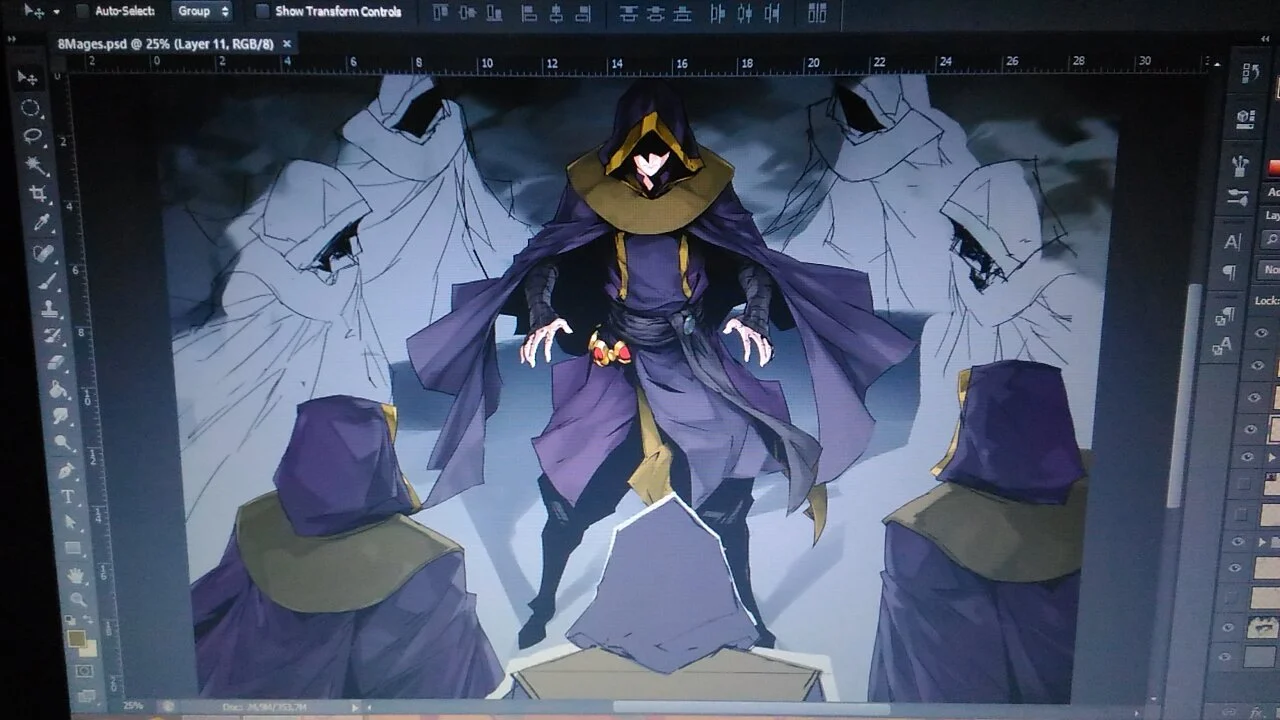Enable the Auto-Select checkbox

82,11
